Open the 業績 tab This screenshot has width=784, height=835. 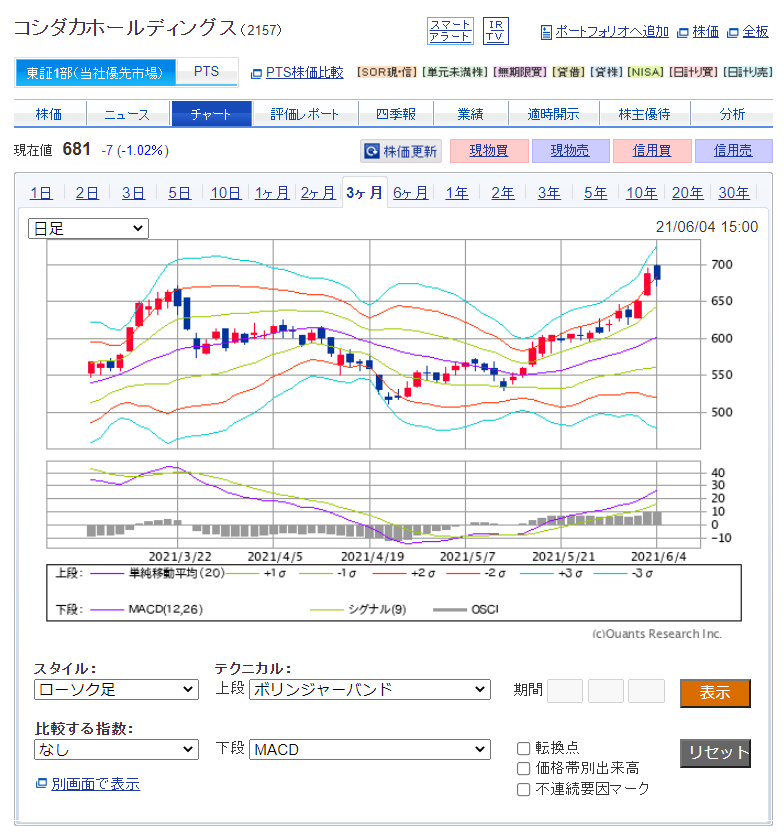[470, 114]
